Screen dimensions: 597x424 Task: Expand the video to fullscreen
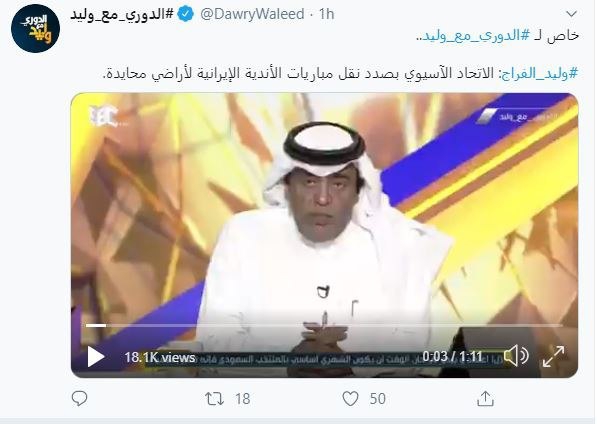554,357
